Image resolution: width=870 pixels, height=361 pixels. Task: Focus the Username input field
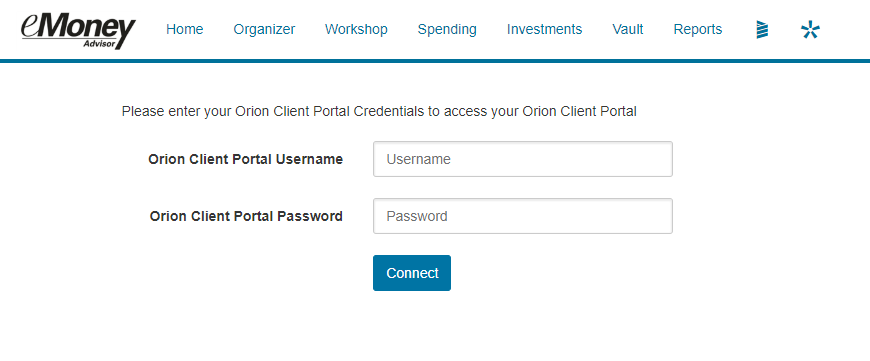tap(523, 159)
